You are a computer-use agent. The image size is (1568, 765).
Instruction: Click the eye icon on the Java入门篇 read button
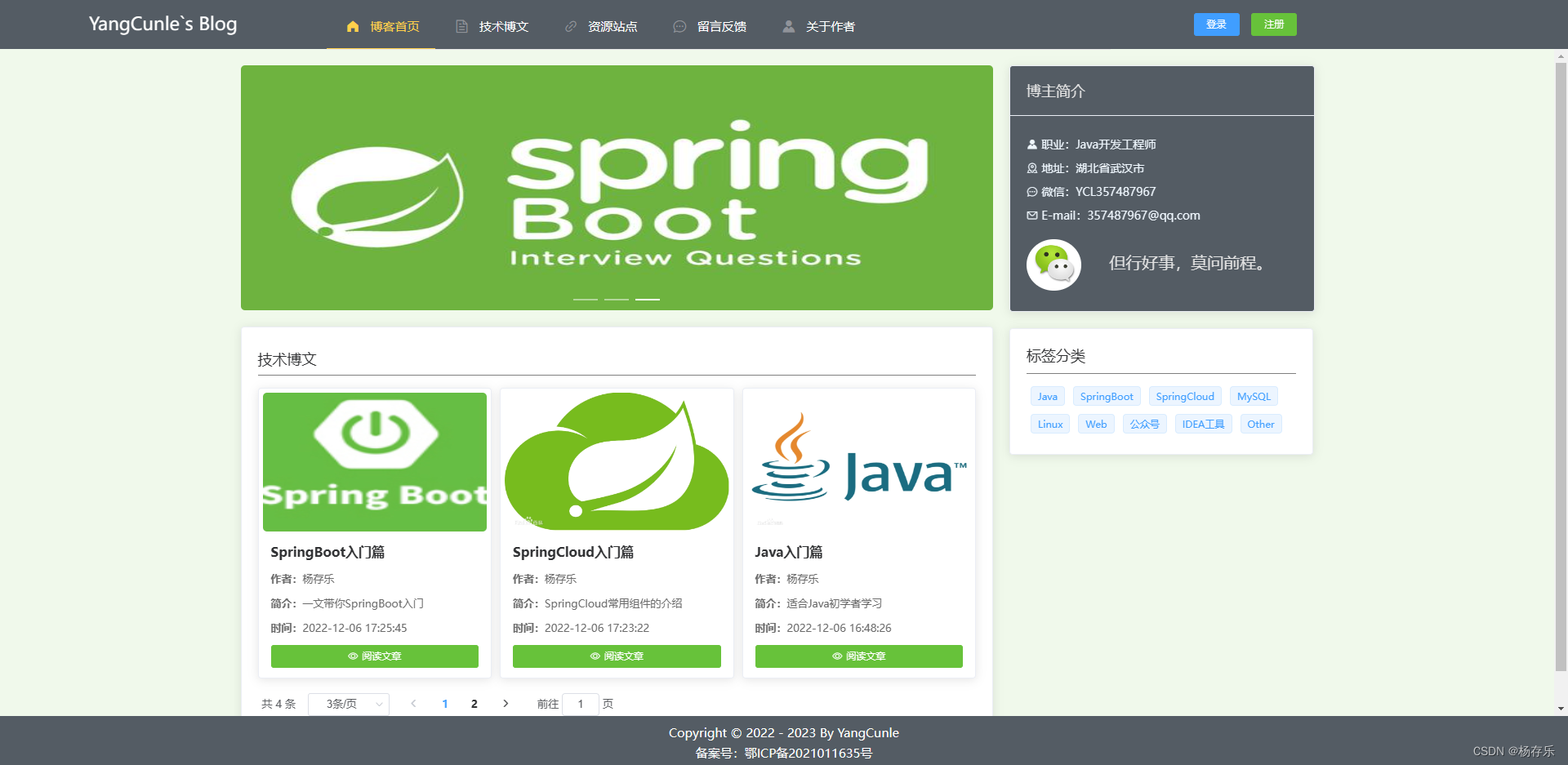[x=837, y=656]
